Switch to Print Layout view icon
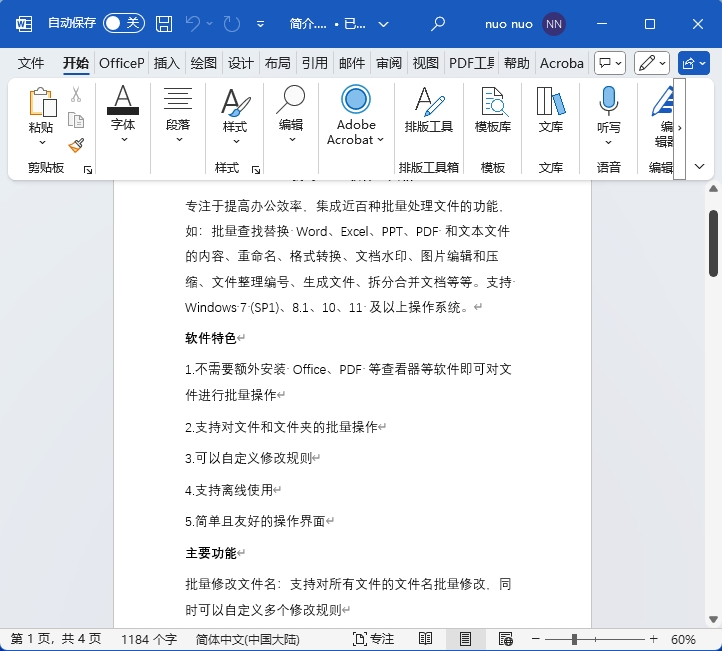The height and width of the screenshot is (651, 722). (465, 639)
